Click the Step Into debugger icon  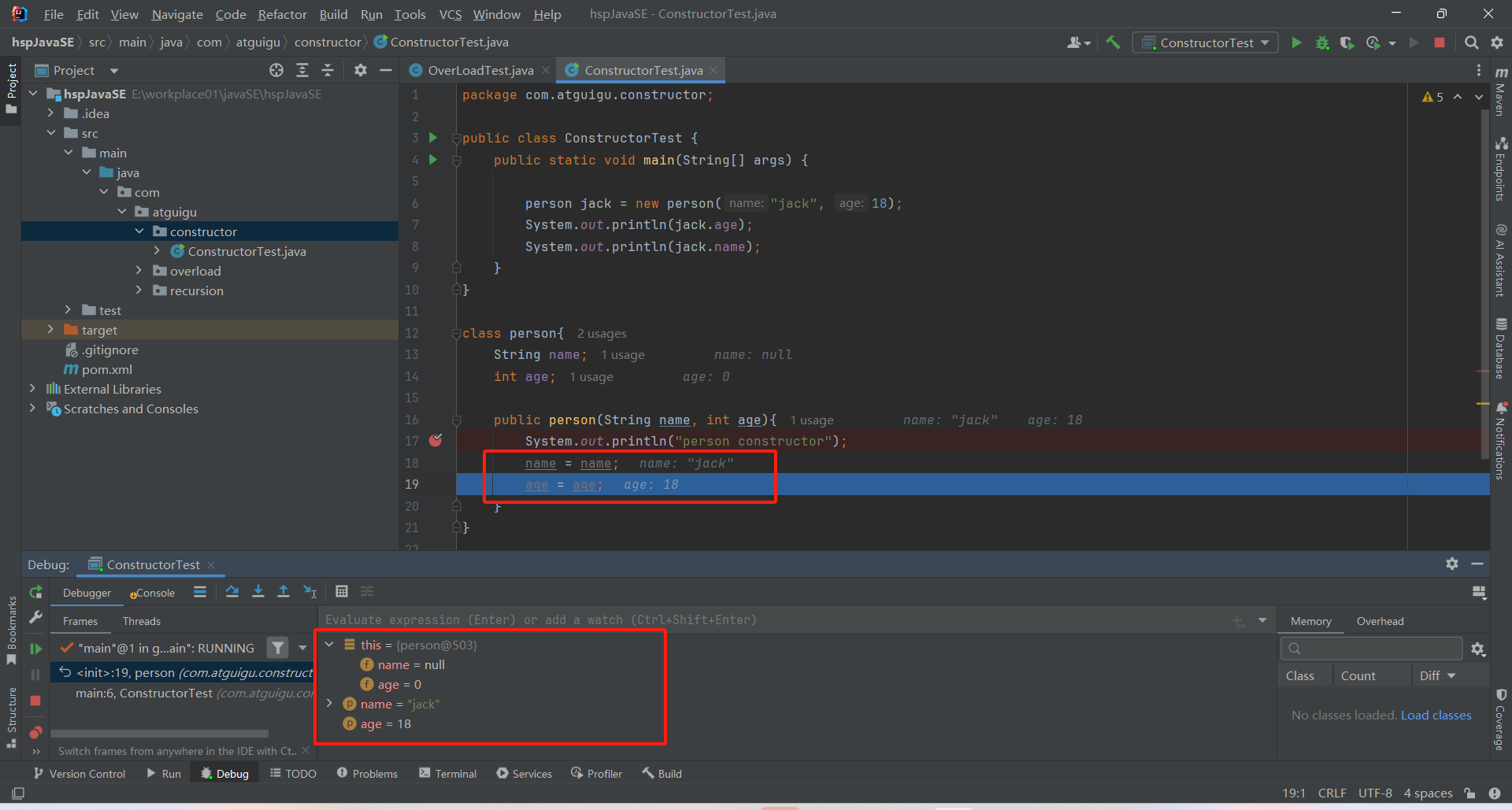pos(258,592)
